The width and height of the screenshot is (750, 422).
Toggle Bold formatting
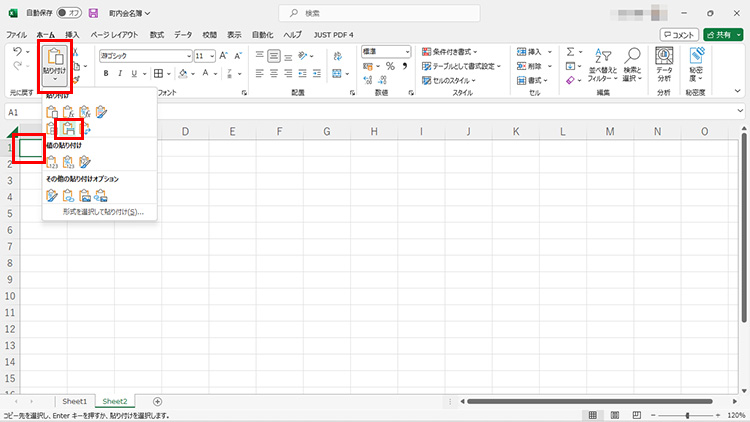[x=105, y=73]
